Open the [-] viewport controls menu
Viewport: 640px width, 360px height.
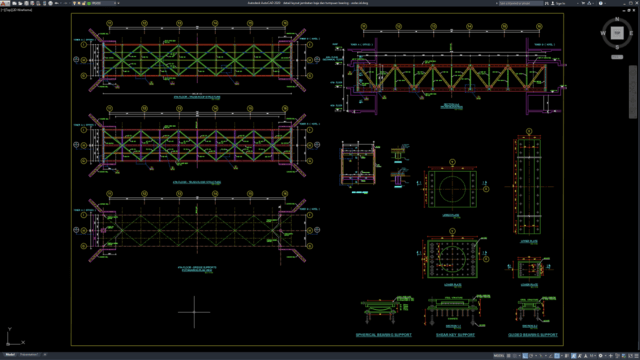pyautogui.click(x=2, y=10)
